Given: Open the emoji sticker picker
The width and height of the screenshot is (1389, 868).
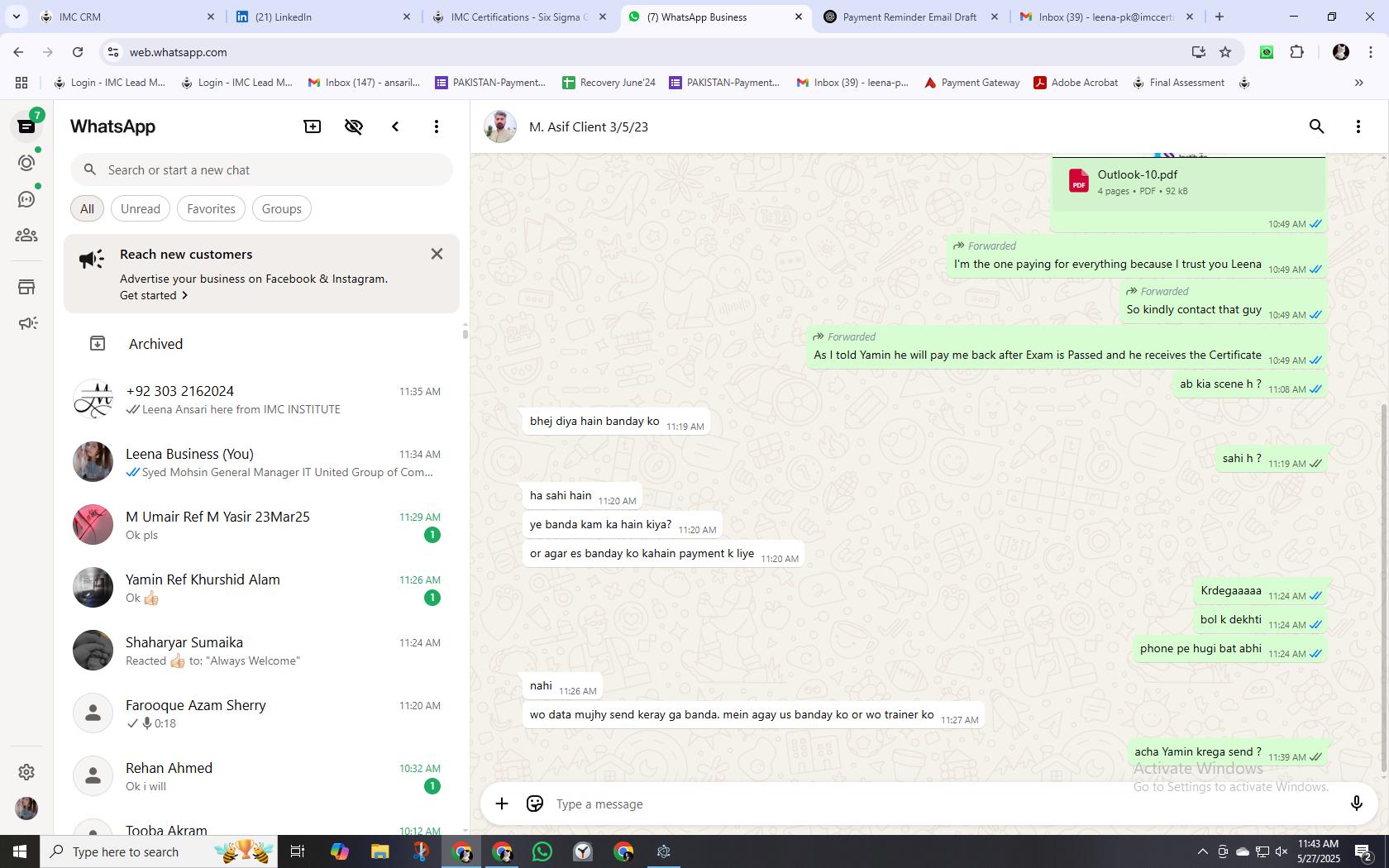Looking at the screenshot, I should 535,804.
